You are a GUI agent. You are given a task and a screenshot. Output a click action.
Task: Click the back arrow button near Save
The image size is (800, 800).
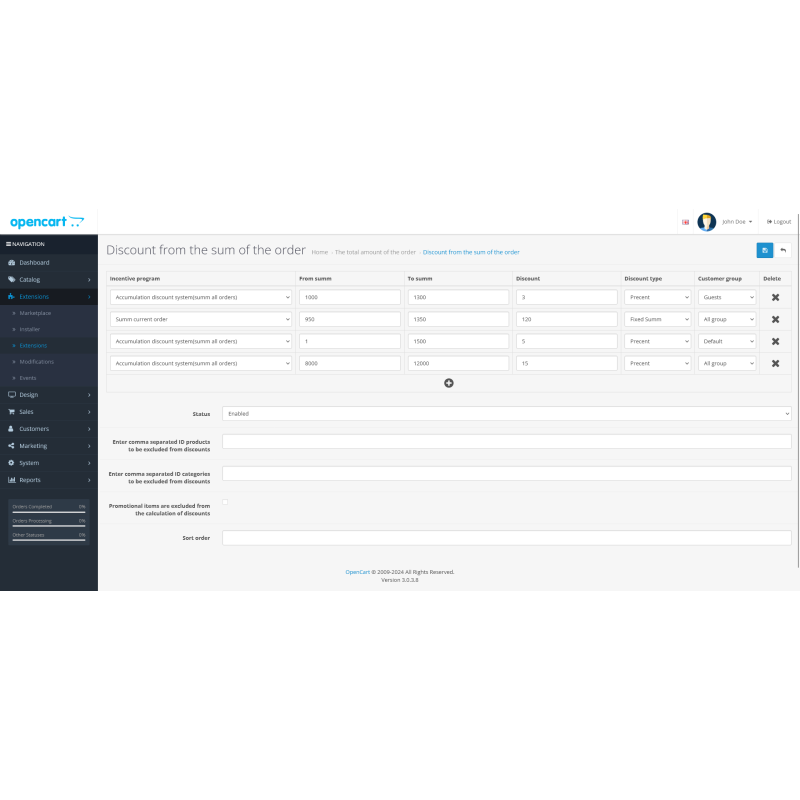tap(784, 250)
